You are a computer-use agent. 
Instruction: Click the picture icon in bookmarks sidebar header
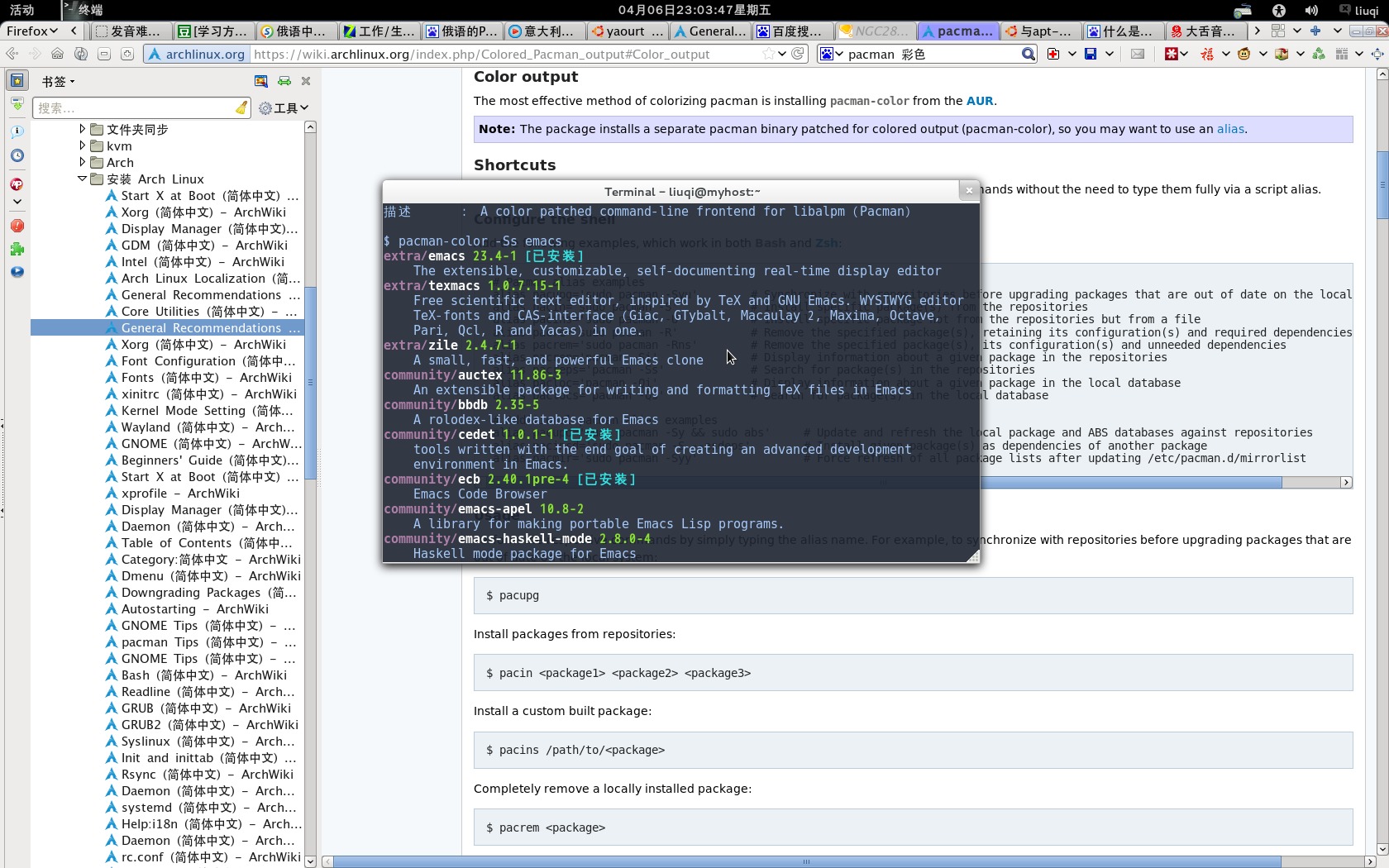[x=261, y=81]
